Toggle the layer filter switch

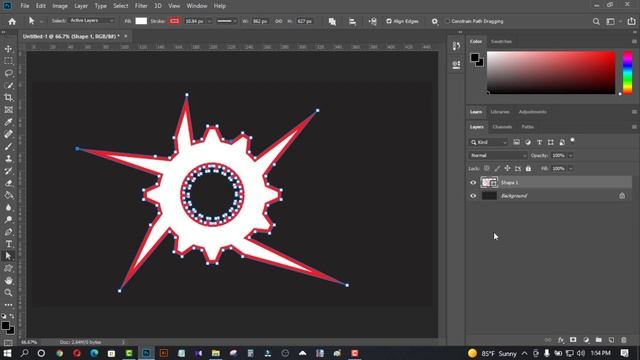572,140
